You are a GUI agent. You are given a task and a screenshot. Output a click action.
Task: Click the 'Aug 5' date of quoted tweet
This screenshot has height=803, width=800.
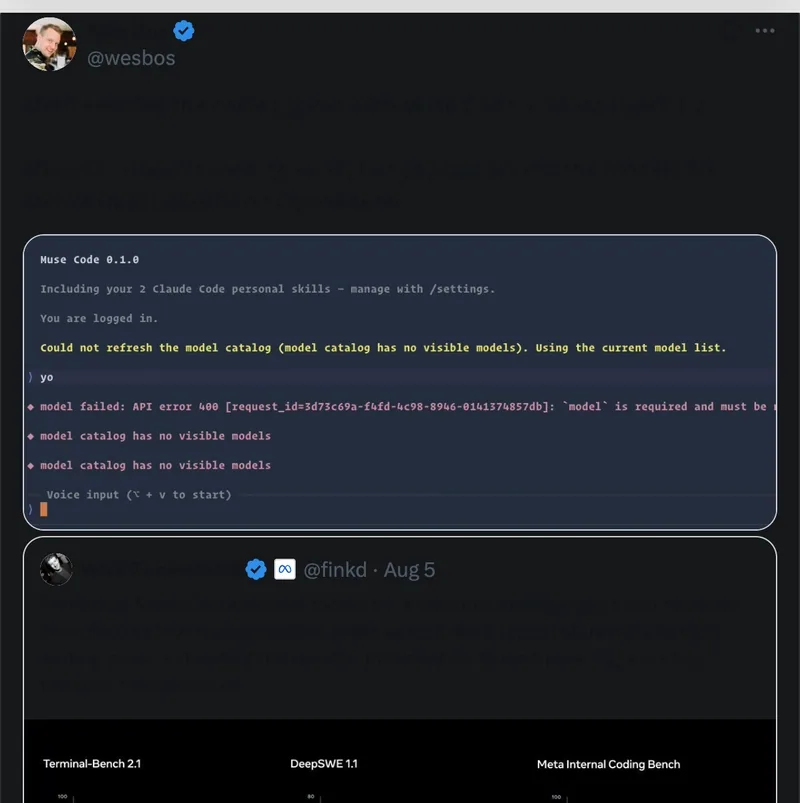pos(409,570)
